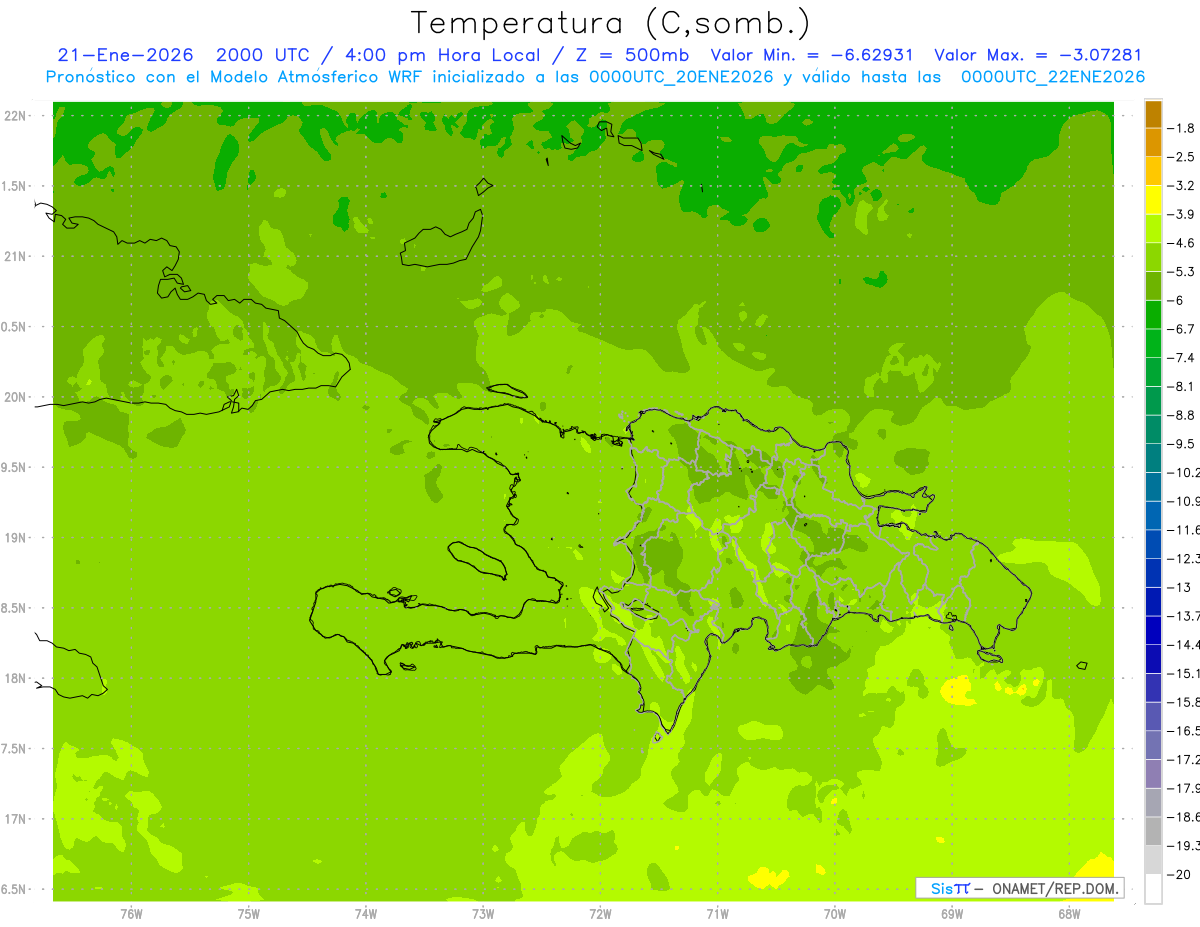
Task: Click the "-12.3" color bar label
Action: (1184, 558)
